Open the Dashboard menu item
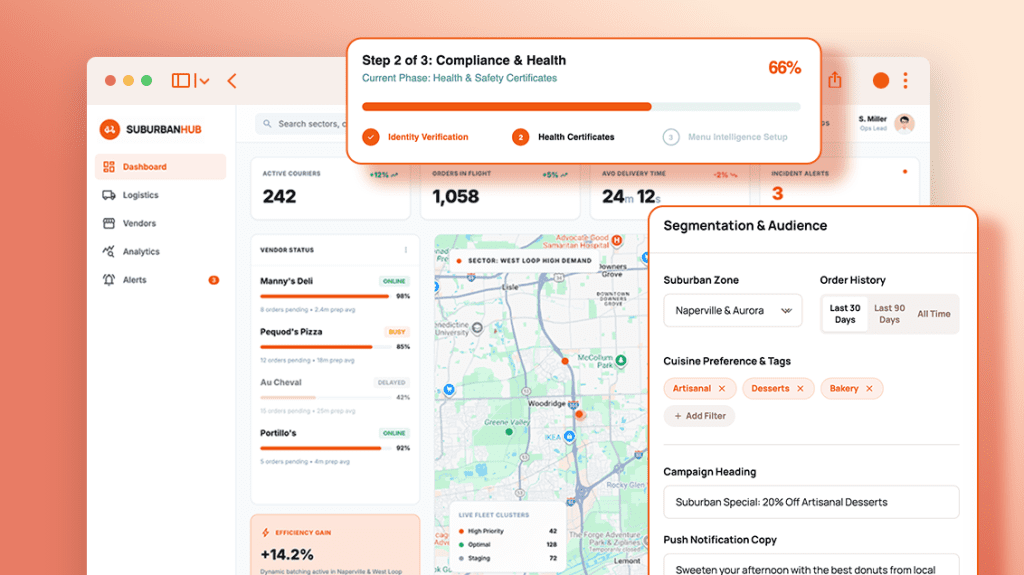Screen dimensions: 1024x575 coord(145,167)
